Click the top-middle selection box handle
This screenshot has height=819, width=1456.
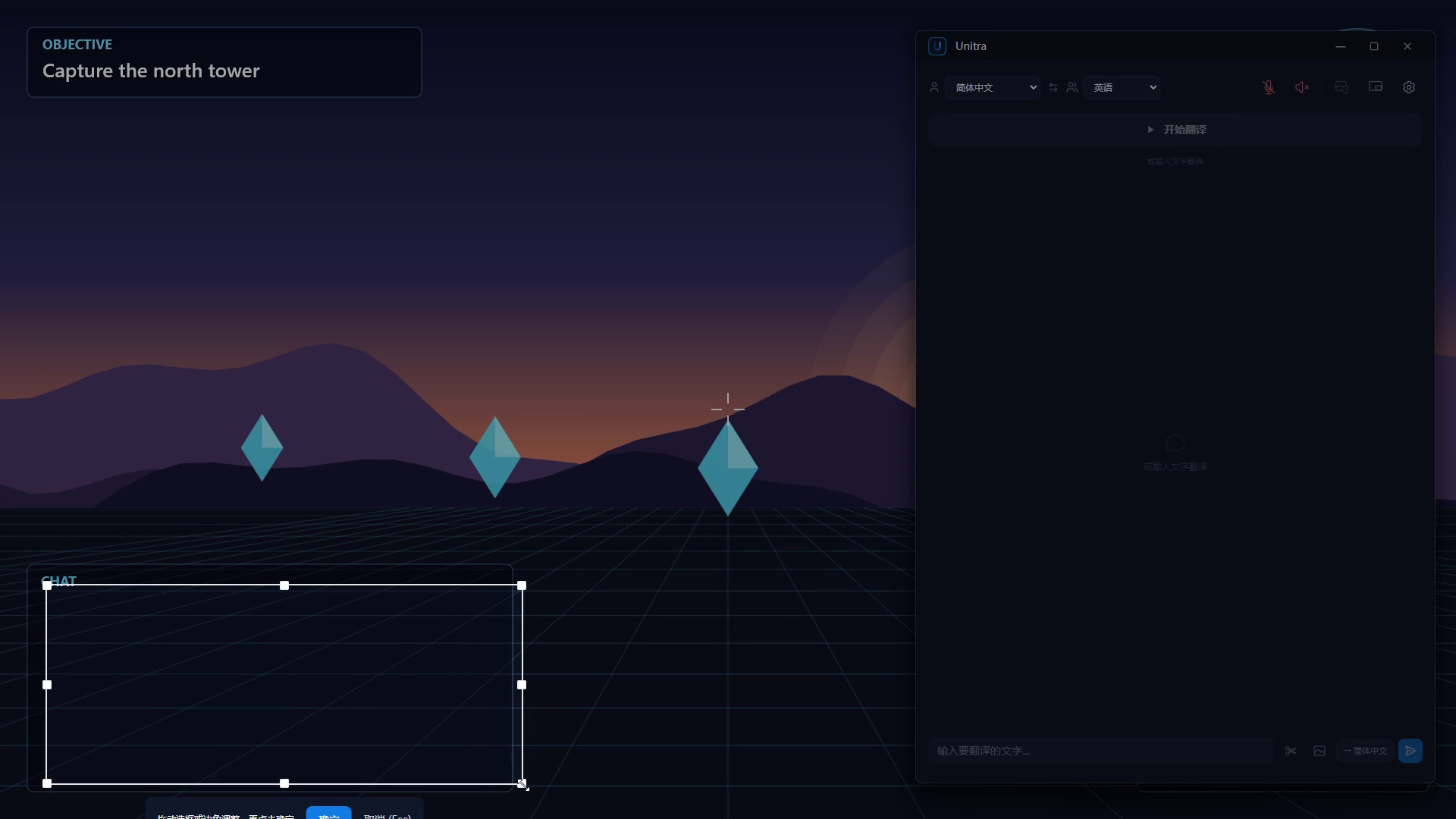click(x=284, y=585)
